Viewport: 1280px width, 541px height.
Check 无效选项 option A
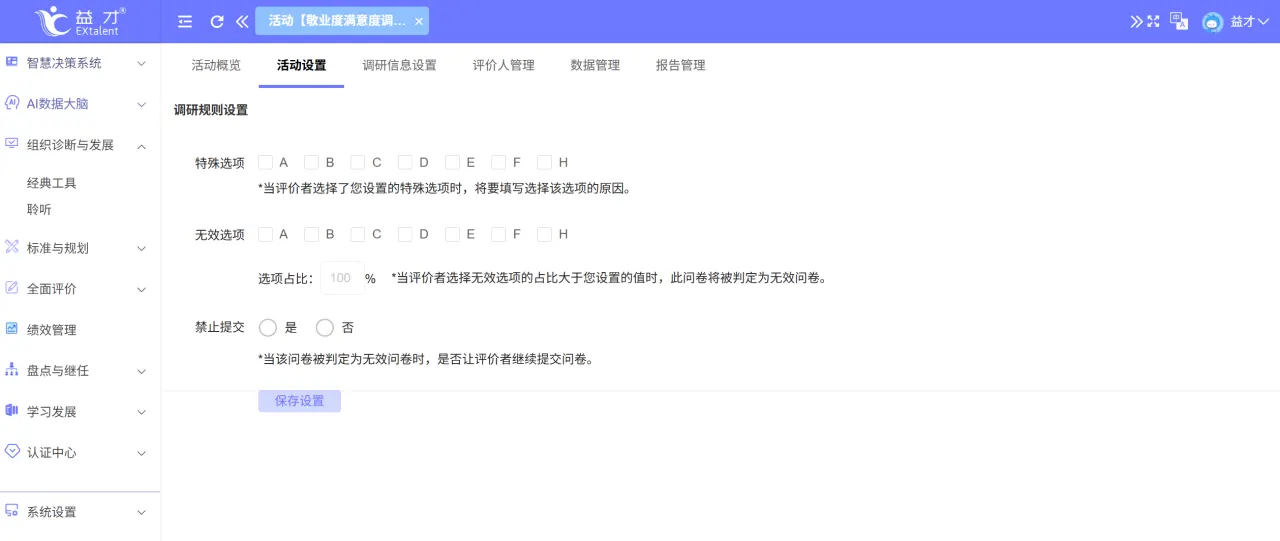pos(265,234)
